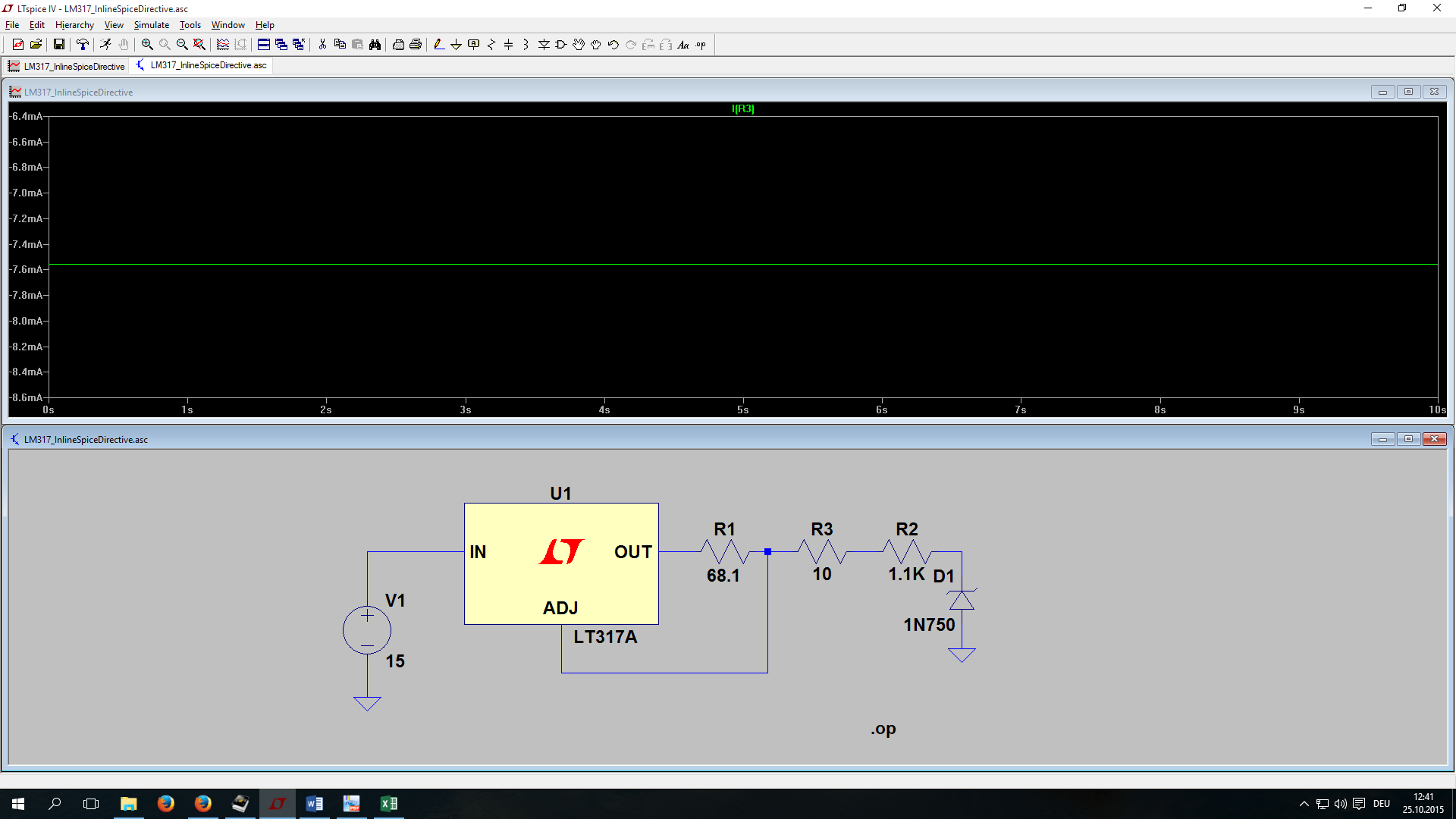Open the File menu
1456x819 pixels.
coord(12,25)
